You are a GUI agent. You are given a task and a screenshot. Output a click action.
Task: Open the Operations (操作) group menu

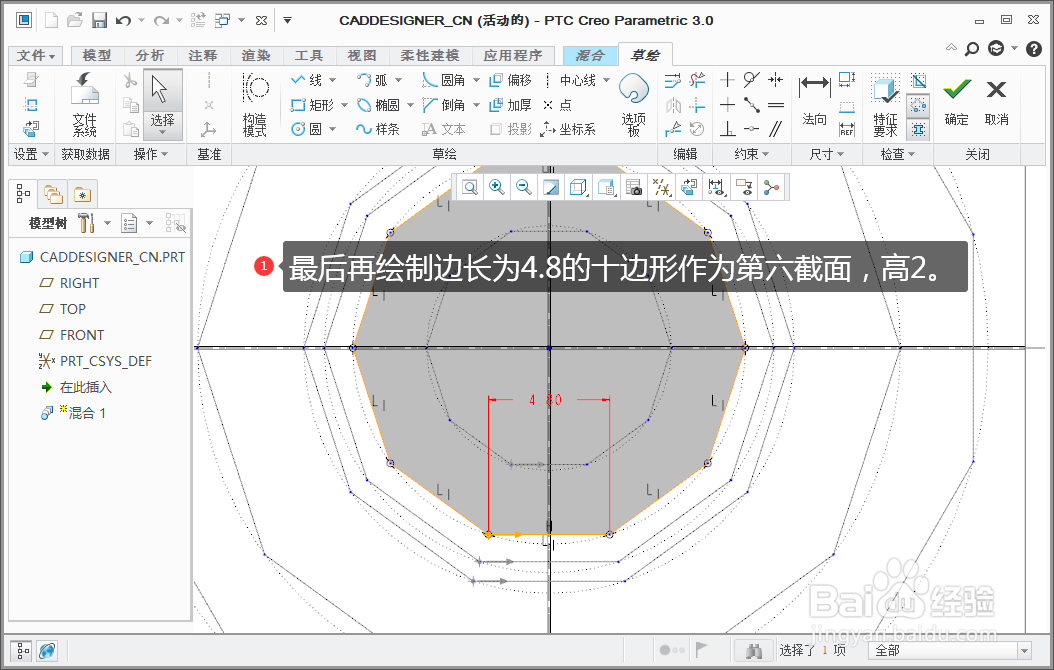151,155
